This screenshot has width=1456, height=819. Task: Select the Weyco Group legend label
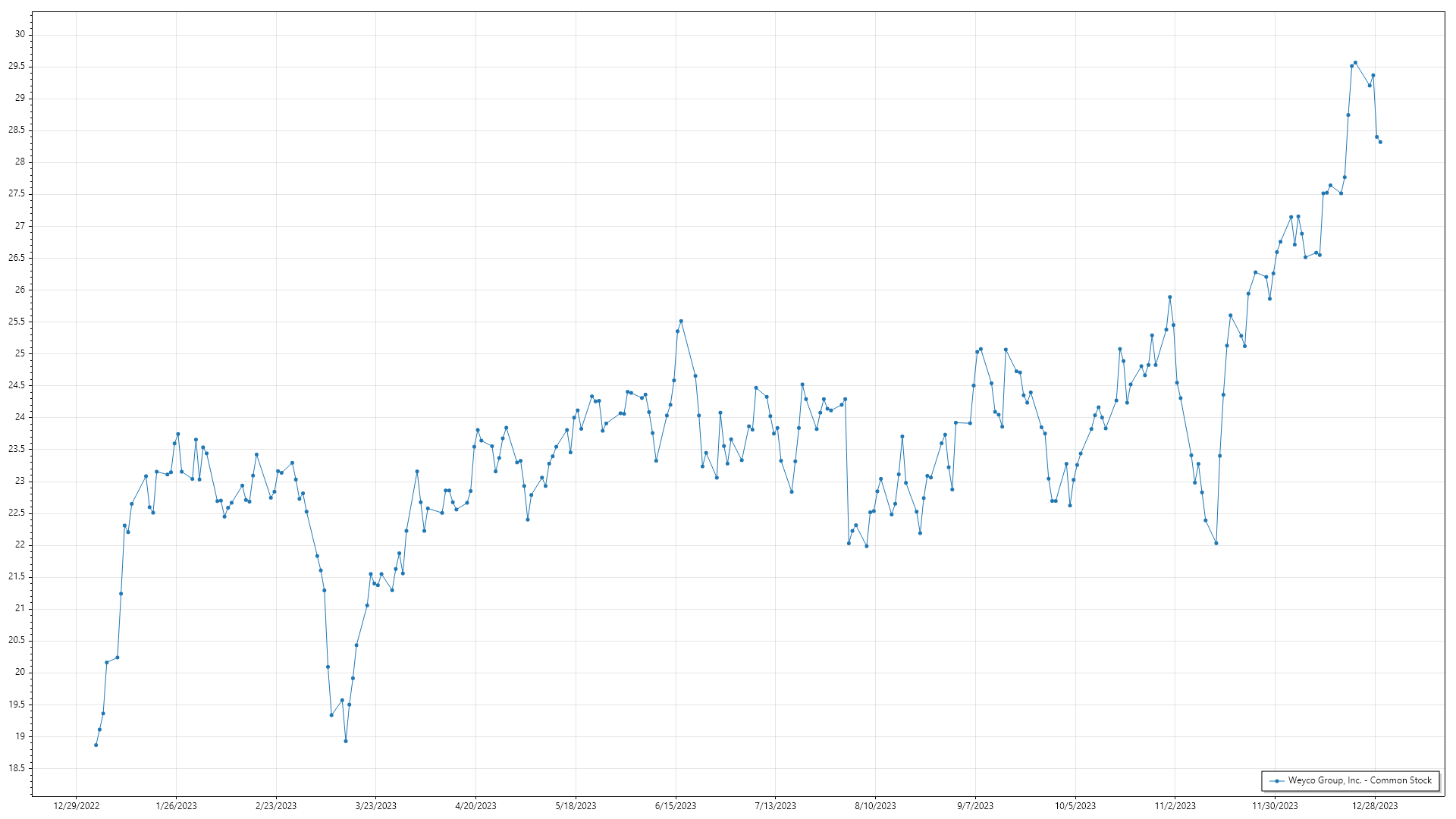1360,780
